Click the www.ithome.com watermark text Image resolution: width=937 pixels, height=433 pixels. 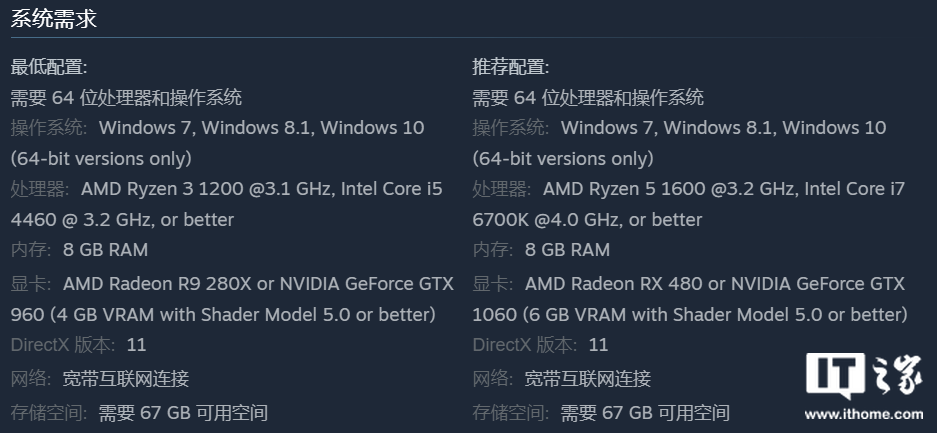pyautogui.click(x=863, y=414)
